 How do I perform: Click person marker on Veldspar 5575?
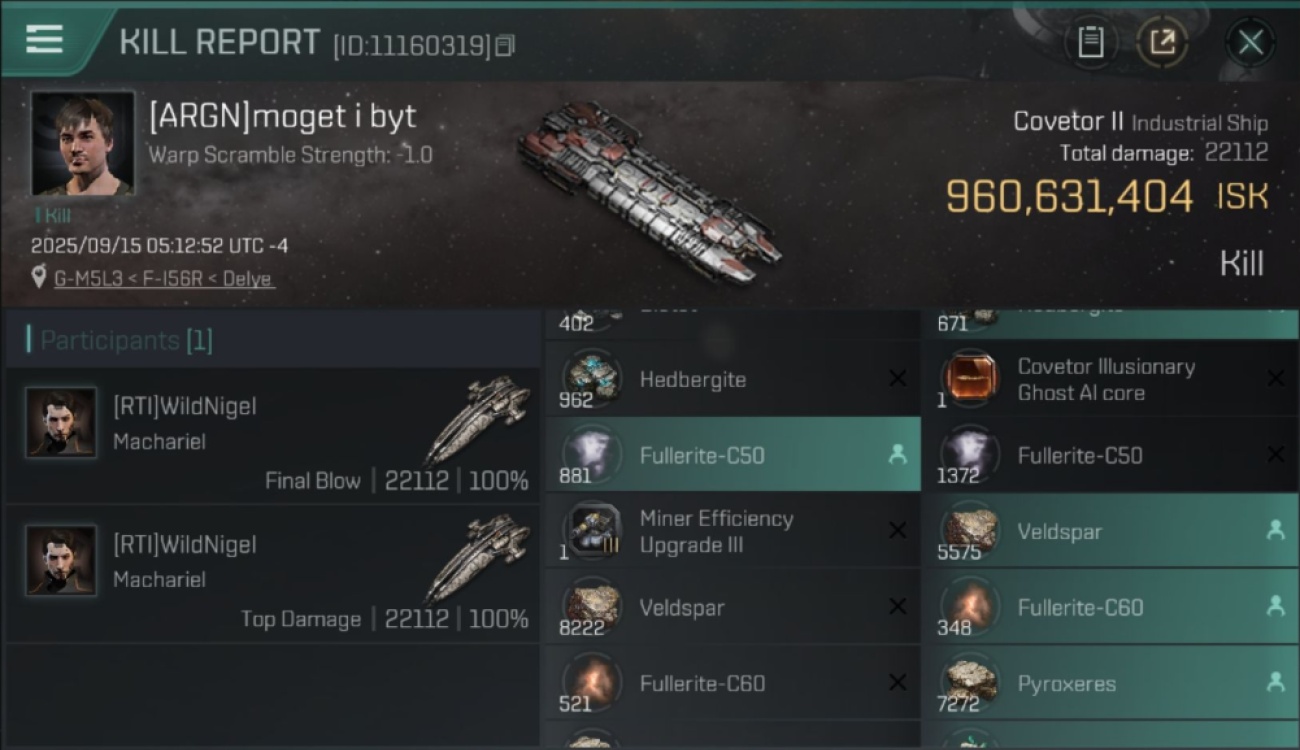pyautogui.click(x=1275, y=531)
